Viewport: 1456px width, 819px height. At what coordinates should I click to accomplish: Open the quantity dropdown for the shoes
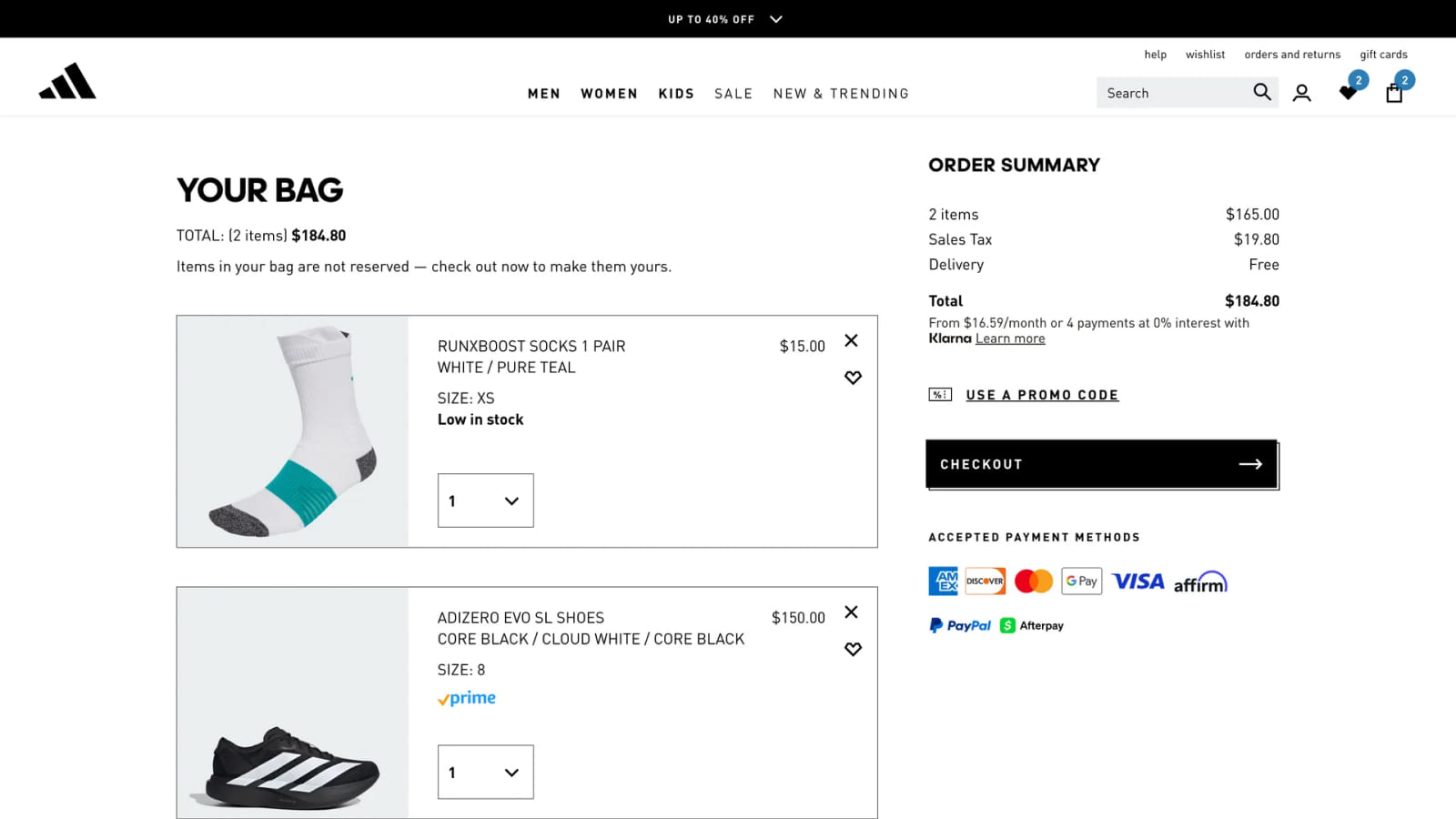pos(485,772)
